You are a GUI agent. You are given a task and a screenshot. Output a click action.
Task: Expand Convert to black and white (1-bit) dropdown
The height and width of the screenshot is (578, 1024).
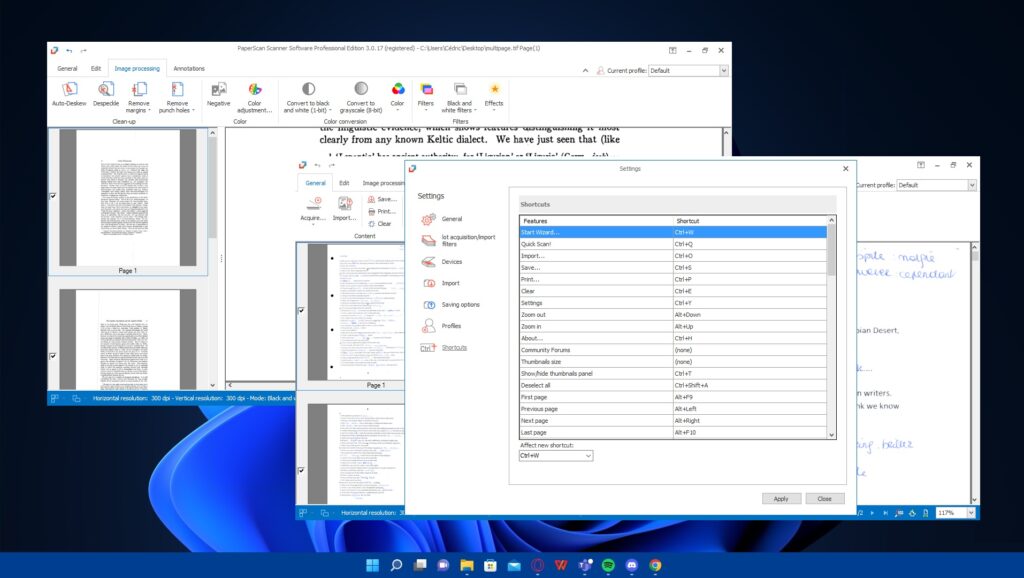[330, 111]
